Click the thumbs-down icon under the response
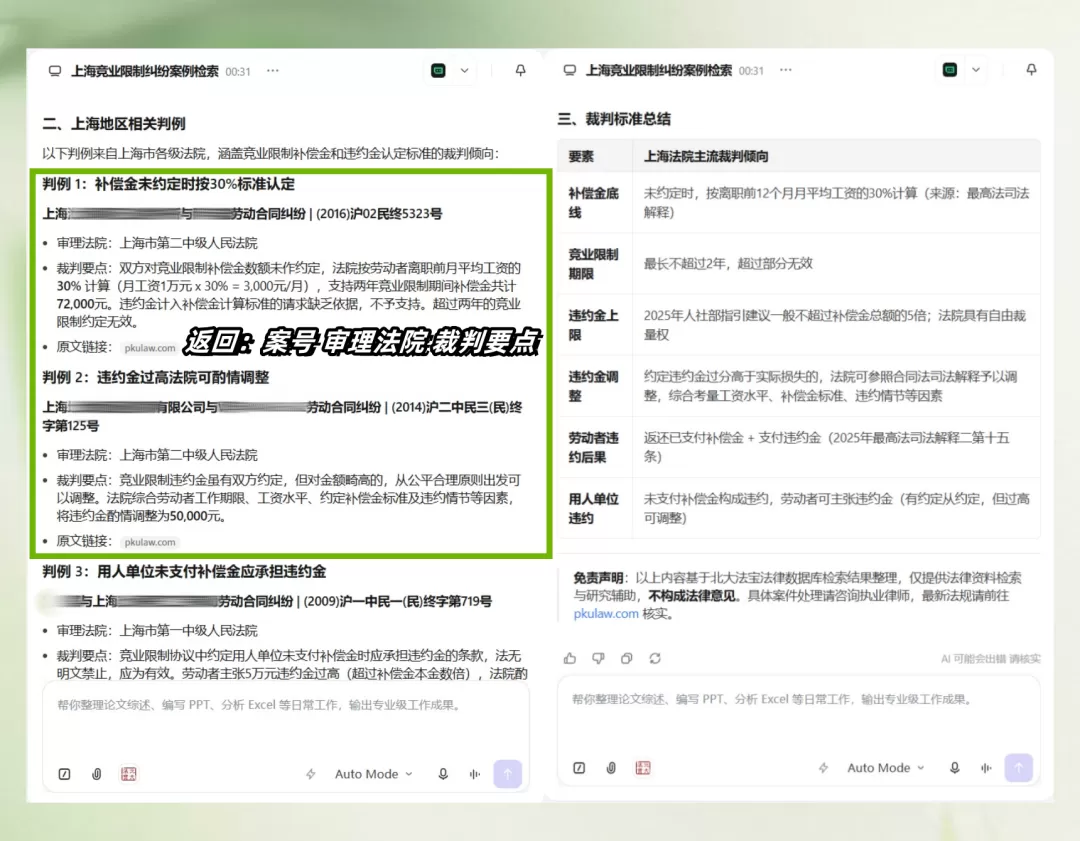Image resolution: width=1080 pixels, height=841 pixels. pyautogui.click(x=598, y=658)
